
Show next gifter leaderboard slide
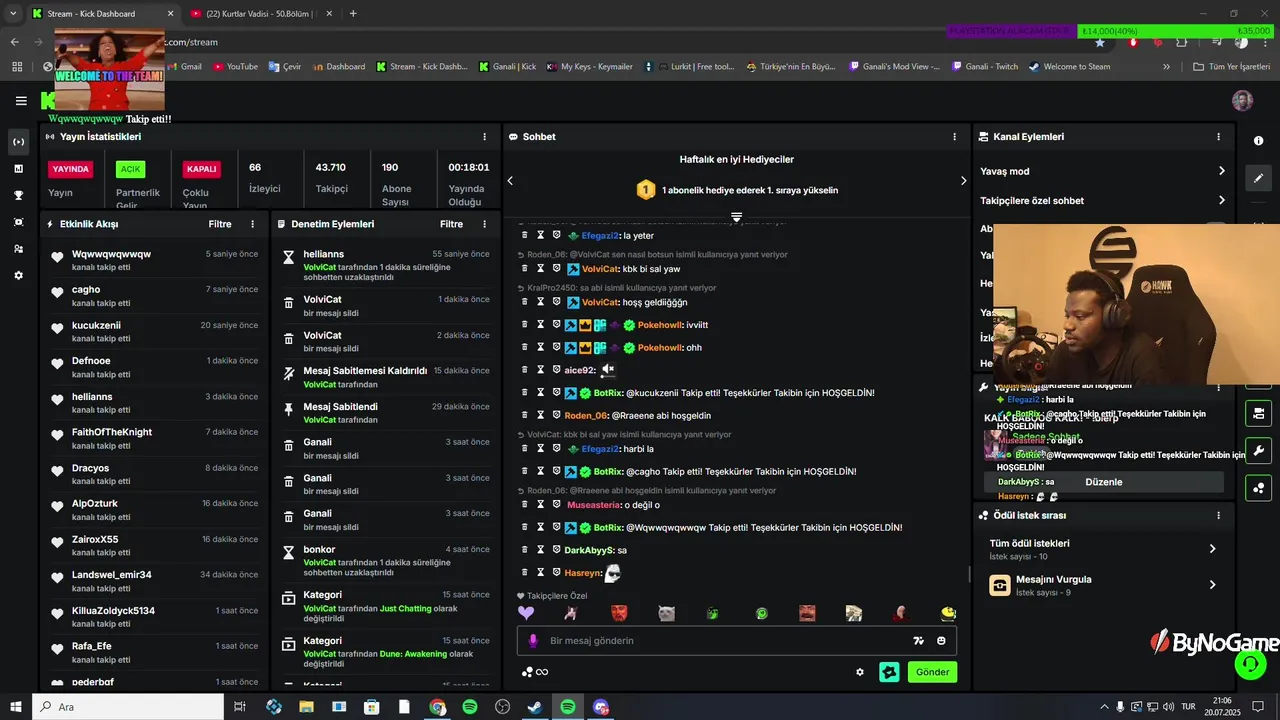(x=963, y=181)
